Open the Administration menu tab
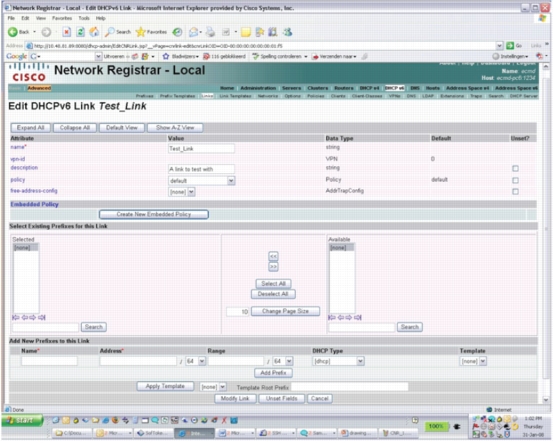Screen dimensions: 554x443 258,88
